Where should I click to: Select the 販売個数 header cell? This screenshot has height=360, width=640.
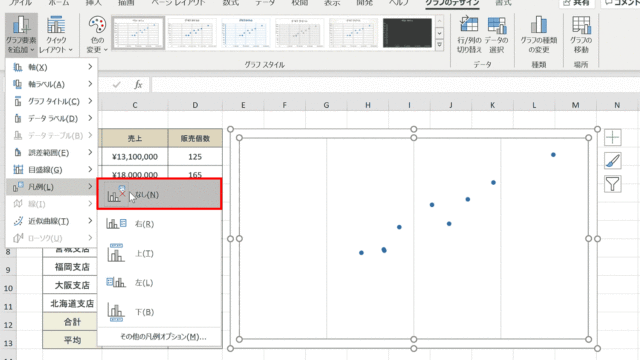pyautogui.click(x=195, y=138)
